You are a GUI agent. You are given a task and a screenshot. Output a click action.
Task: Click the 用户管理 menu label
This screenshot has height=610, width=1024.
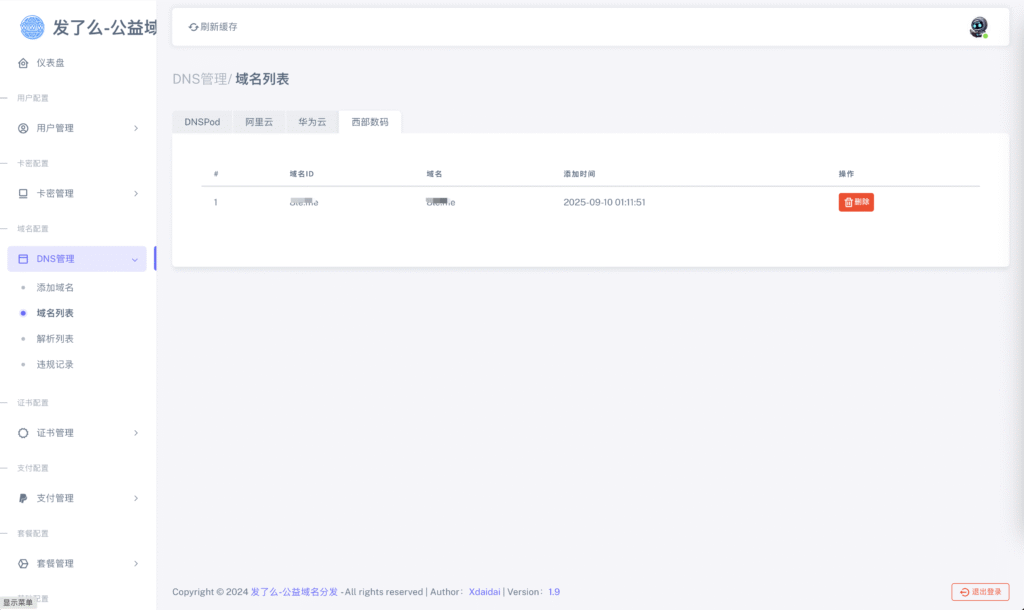tap(55, 128)
